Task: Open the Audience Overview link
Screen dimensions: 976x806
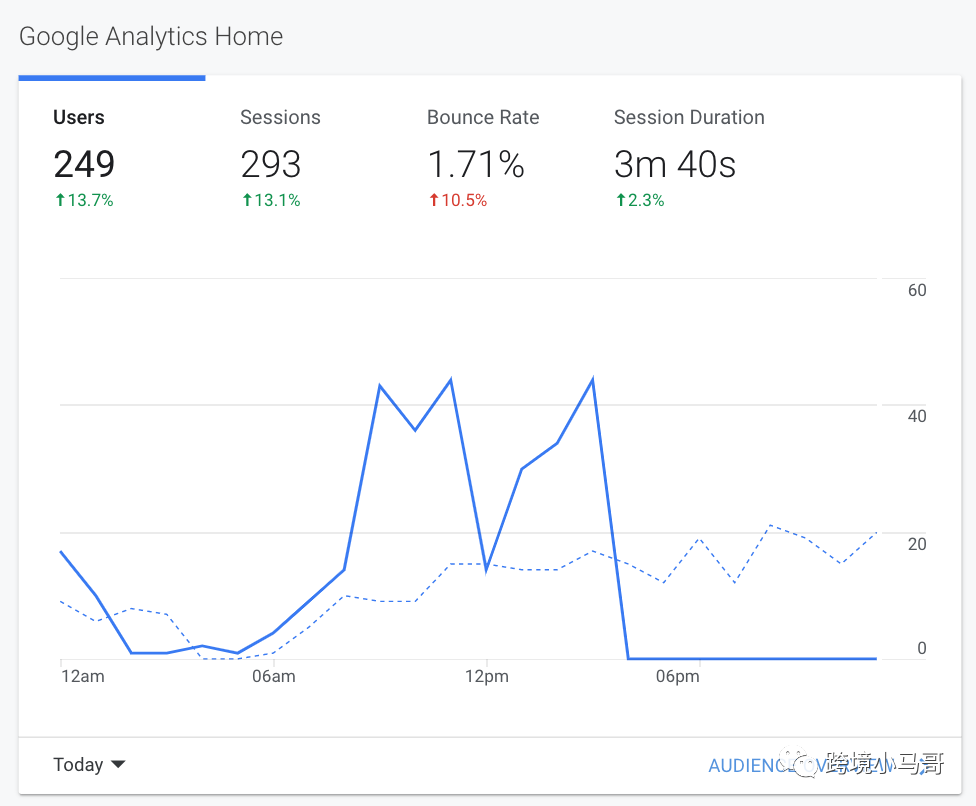Action: click(x=760, y=766)
